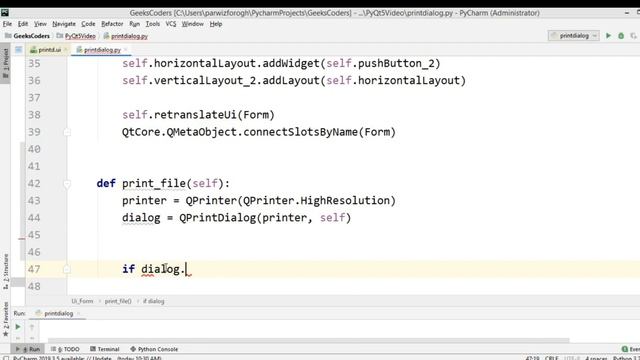Open the Edit menu

click(23, 24)
